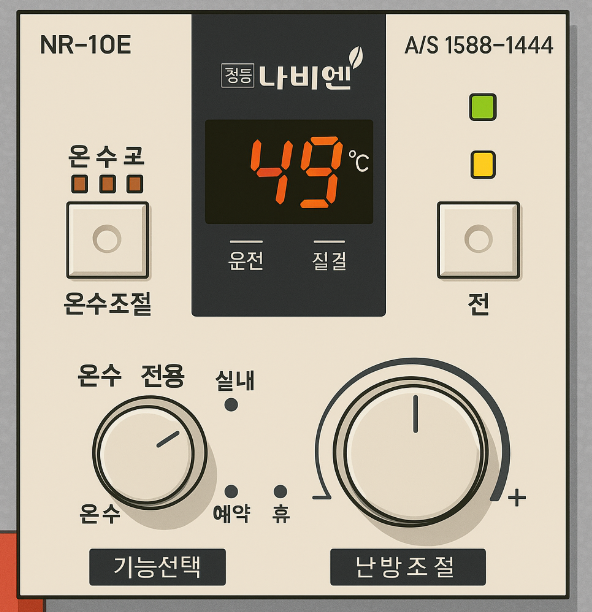
Task: Click the plus sign by heating dial
Action: click(x=517, y=498)
